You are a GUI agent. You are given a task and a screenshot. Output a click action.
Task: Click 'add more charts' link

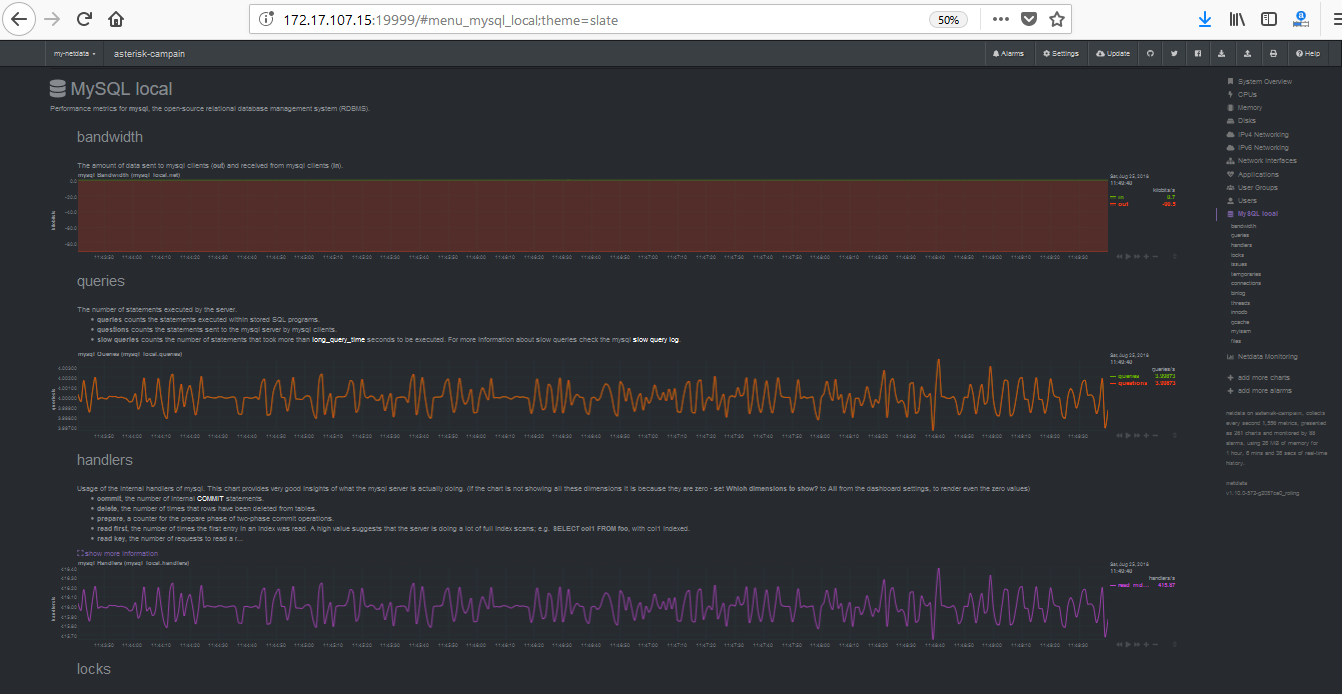pos(1264,377)
